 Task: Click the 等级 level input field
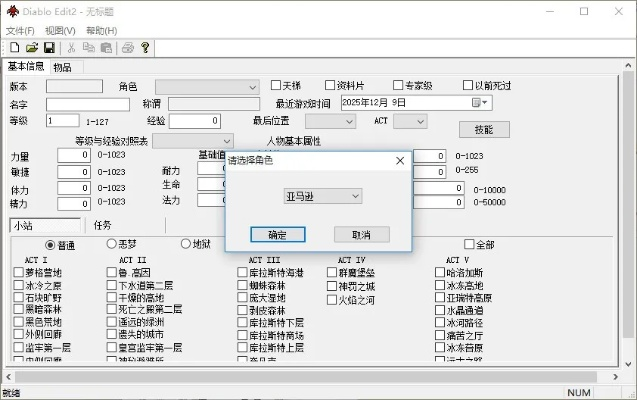coord(63,121)
